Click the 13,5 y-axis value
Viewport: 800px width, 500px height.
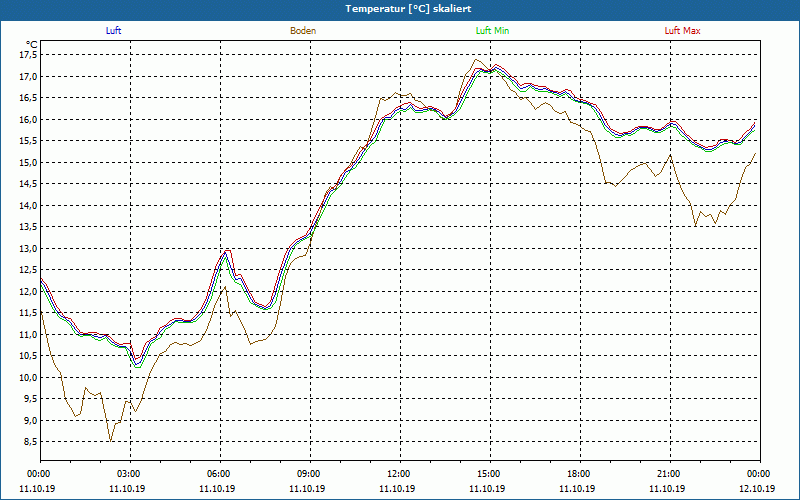click(x=29, y=227)
